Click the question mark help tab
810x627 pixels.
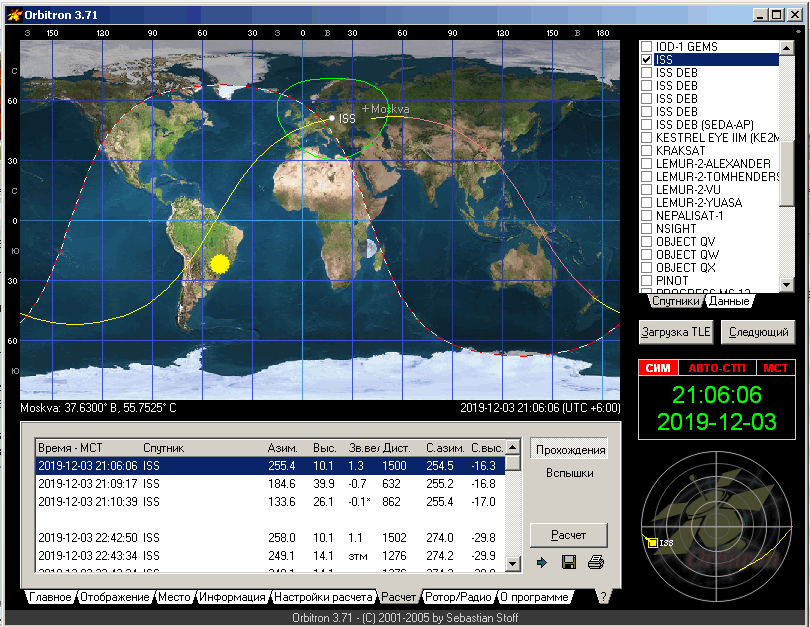tap(603, 597)
